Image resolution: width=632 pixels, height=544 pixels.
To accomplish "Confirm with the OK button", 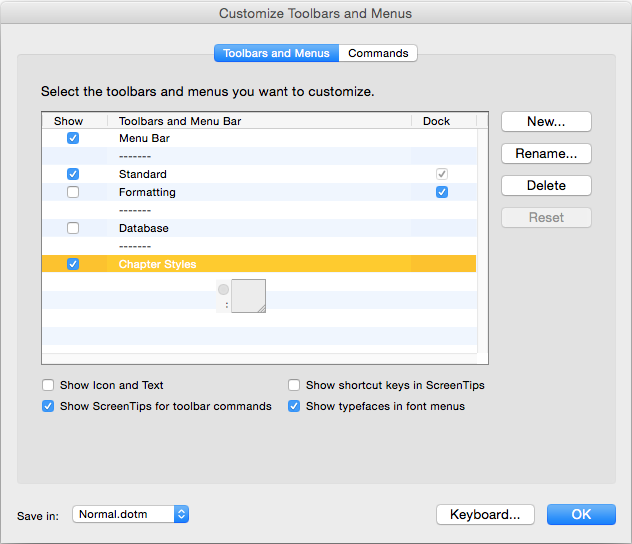I will click(581, 514).
